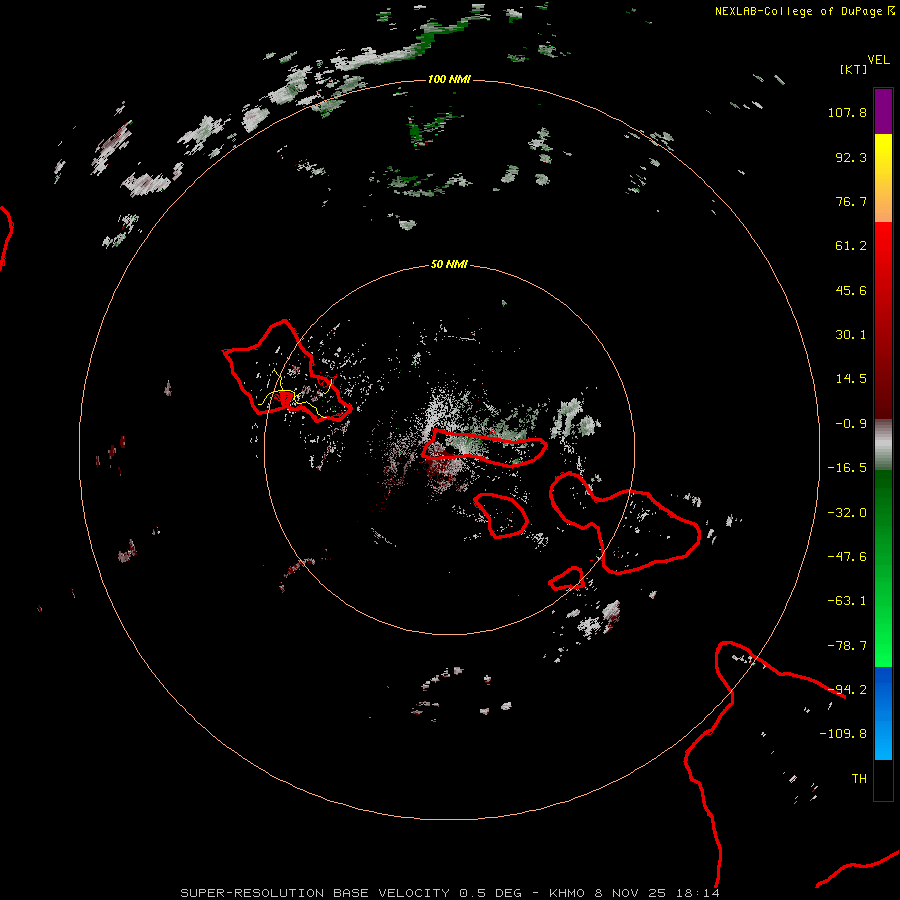Screen dimensions: 900x900
Task: Click the NEXLAB-College of DuPage watermark text
Action: (x=804, y=11)
